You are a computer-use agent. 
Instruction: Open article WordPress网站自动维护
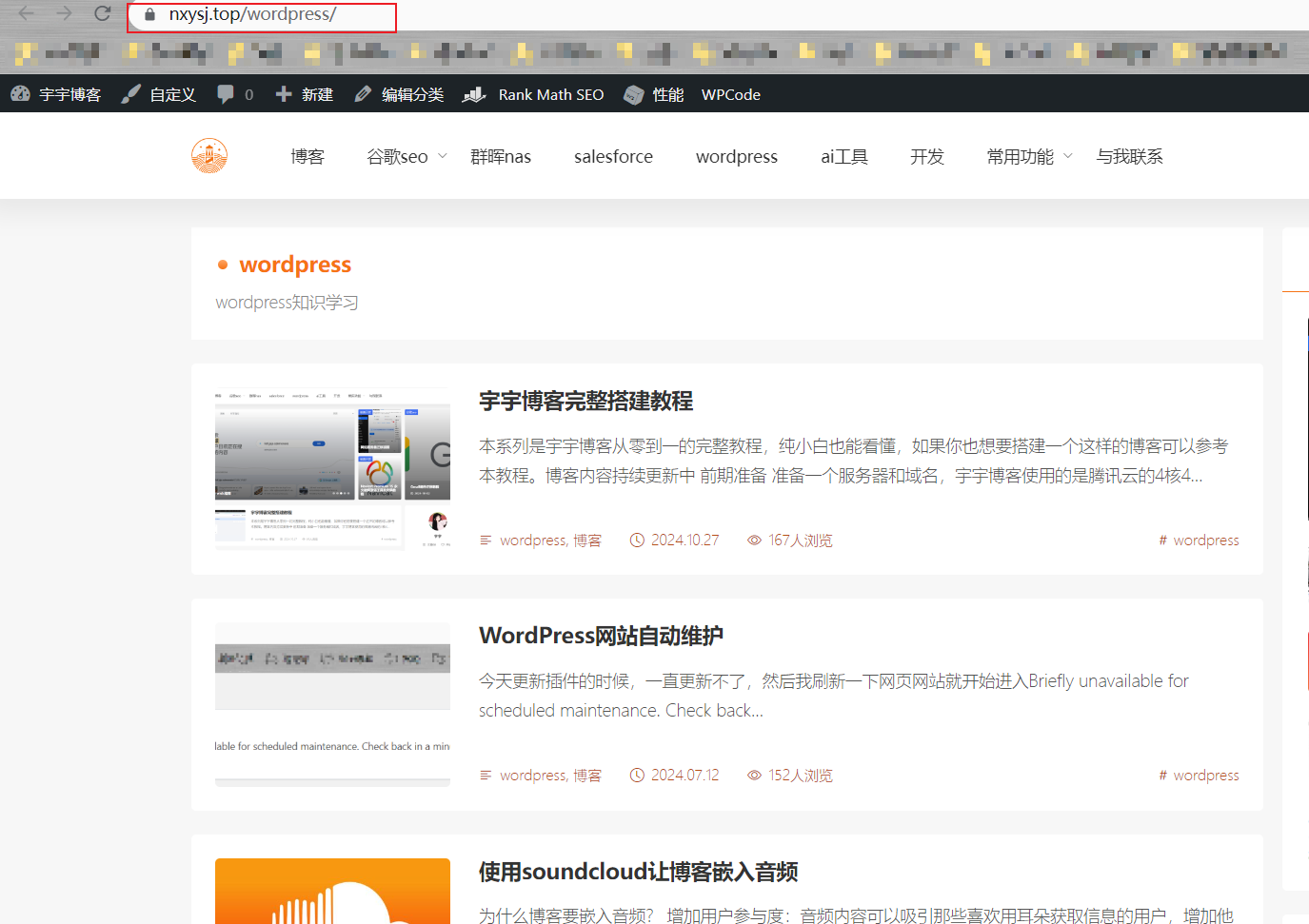[x=601, y=636]
